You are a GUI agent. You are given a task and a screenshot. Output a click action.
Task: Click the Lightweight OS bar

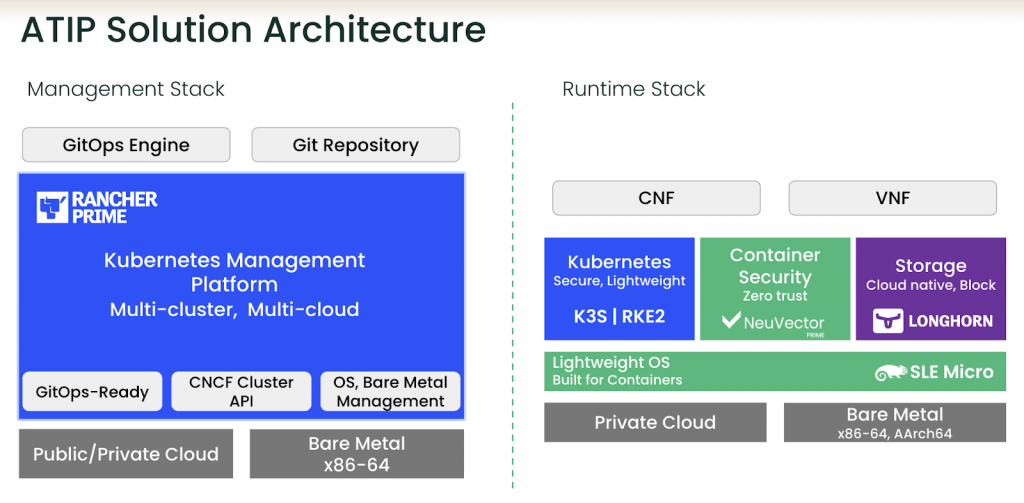[x=775, y=371]
